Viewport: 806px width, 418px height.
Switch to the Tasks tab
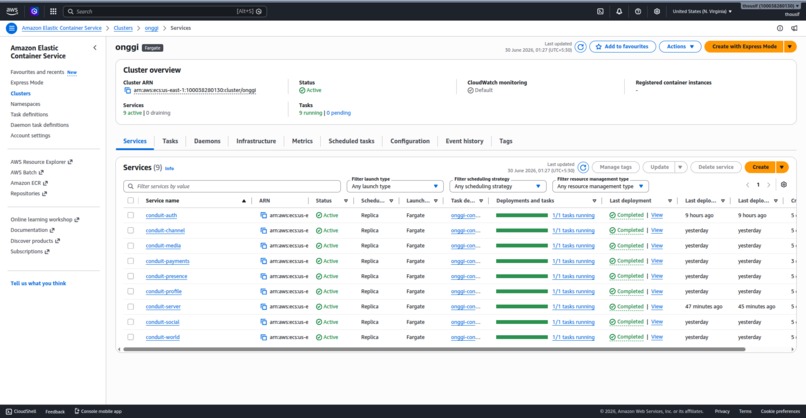pos(170,141)
